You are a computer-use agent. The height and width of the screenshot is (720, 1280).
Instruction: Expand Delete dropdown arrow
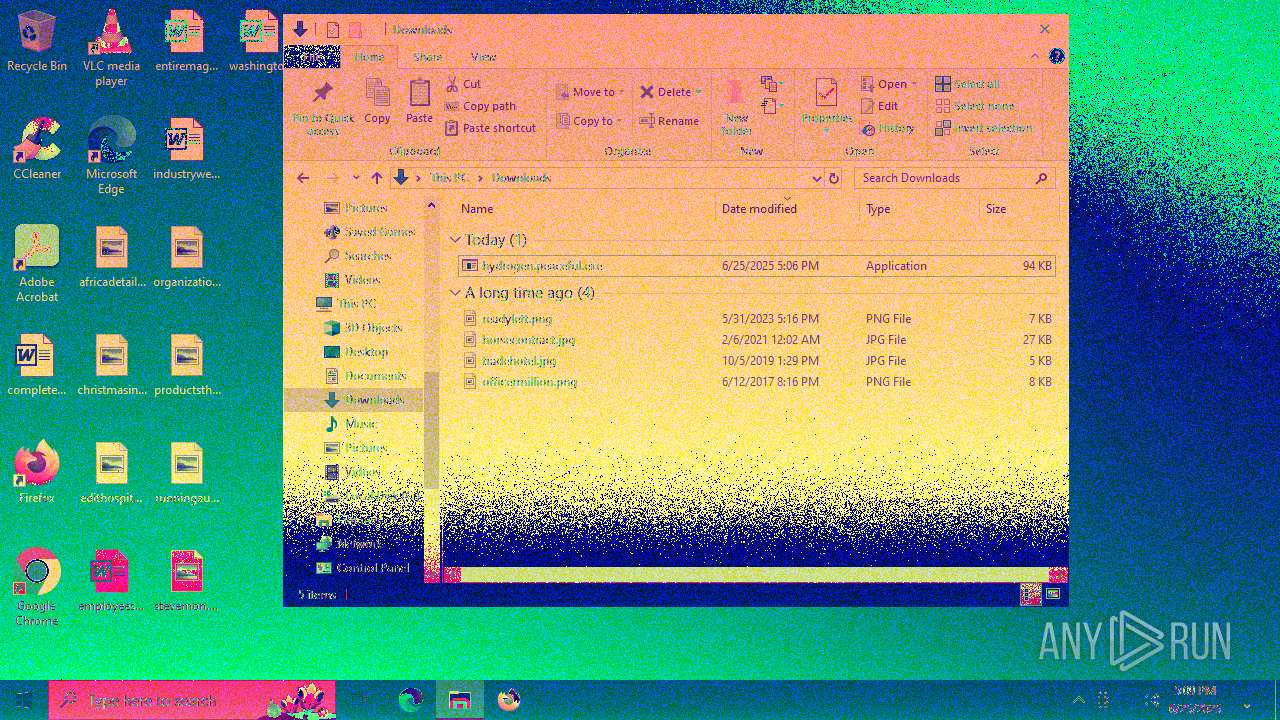(698, 92)
